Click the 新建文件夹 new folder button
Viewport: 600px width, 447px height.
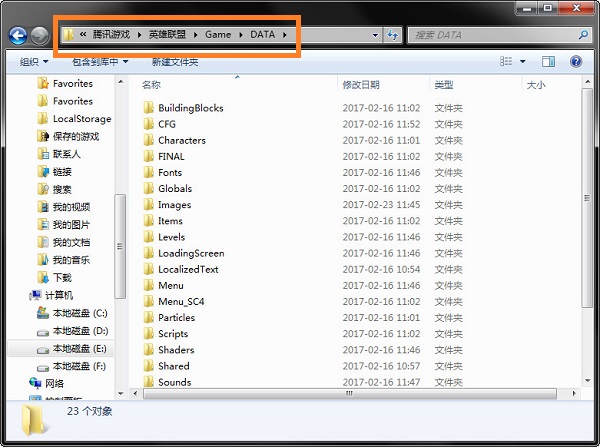click(175, 62)
